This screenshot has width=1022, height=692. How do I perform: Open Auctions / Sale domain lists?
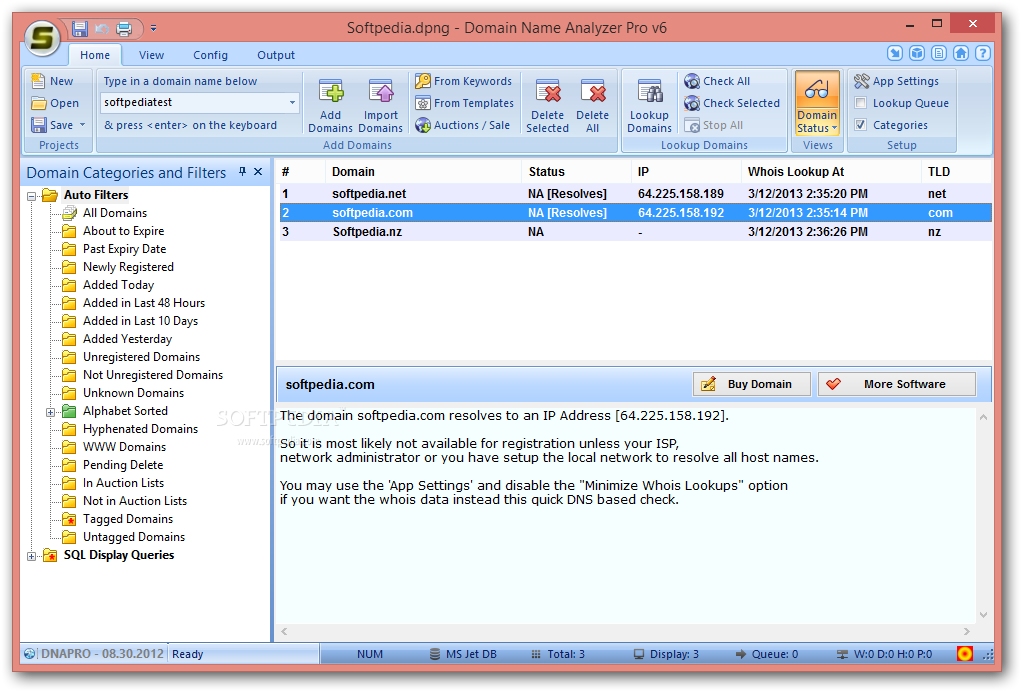463,125
